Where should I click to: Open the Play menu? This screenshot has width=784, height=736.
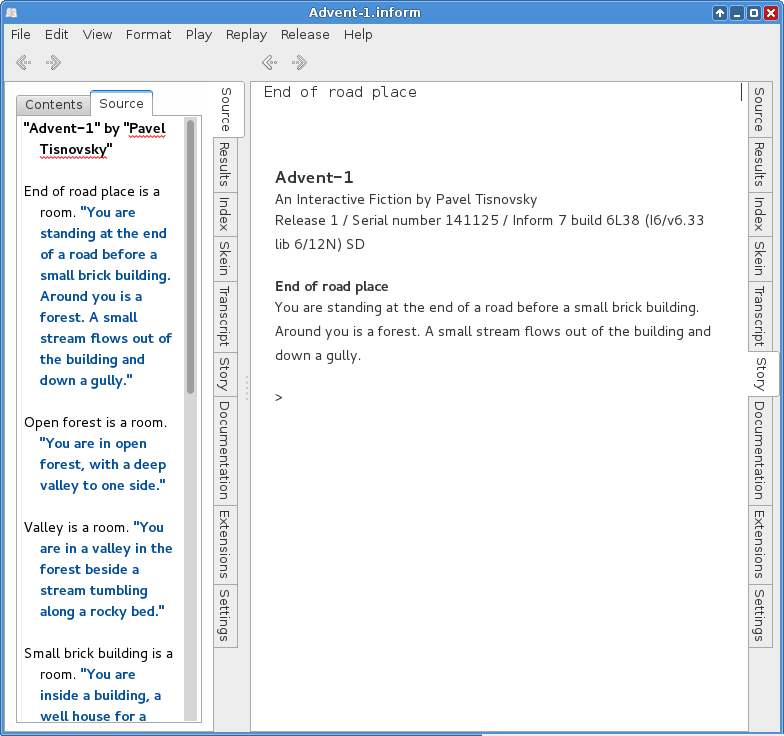click(x=198, y=34)
